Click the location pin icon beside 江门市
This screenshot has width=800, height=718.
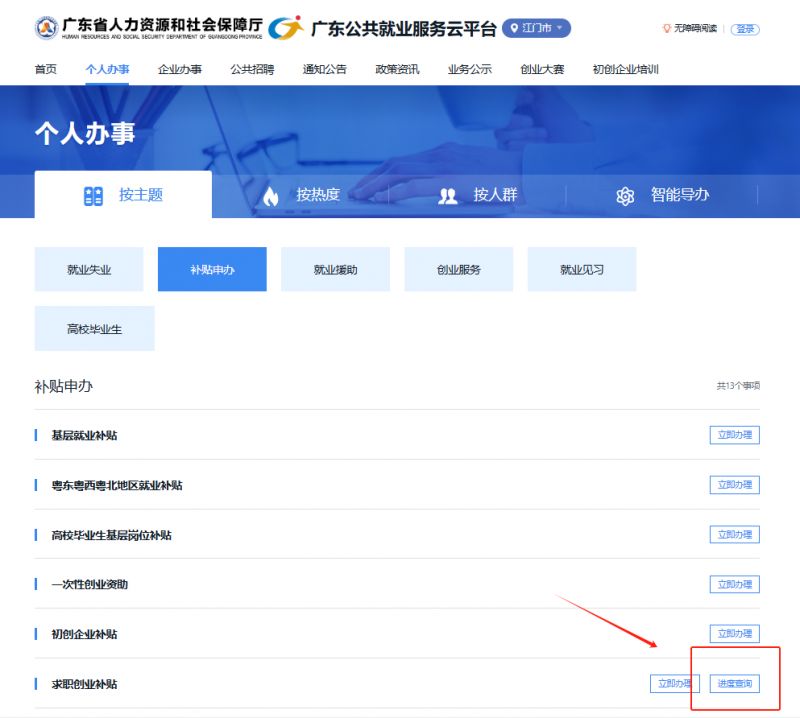click(513, 28)
